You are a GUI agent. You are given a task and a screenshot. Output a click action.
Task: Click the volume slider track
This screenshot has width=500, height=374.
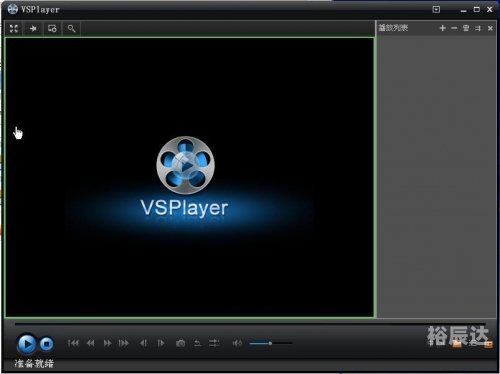click(x=271, y=343)
